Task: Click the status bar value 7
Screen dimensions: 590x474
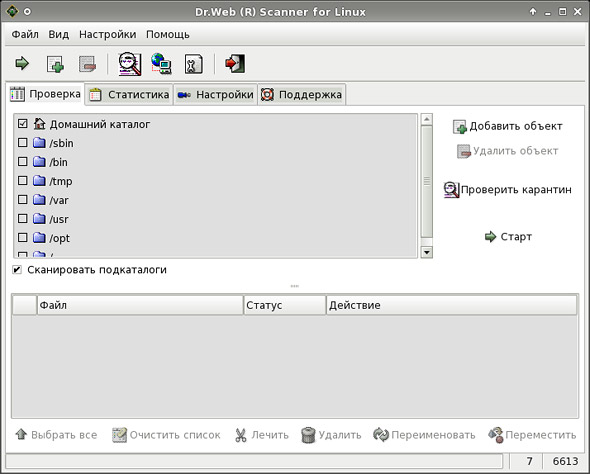Action: click(529, 461)
